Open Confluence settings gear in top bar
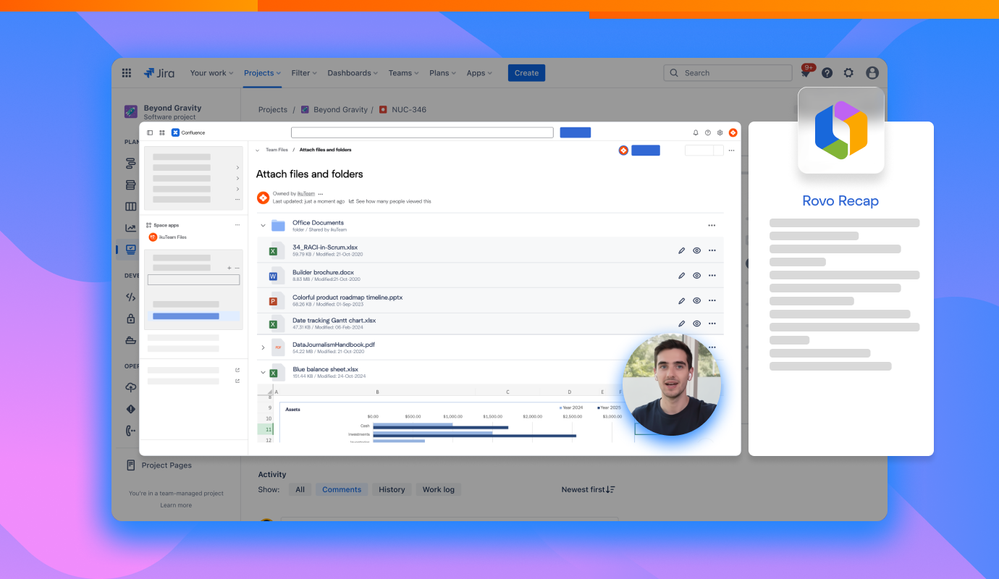This screenshot has width=999, height=579. (x=720, y=132)
